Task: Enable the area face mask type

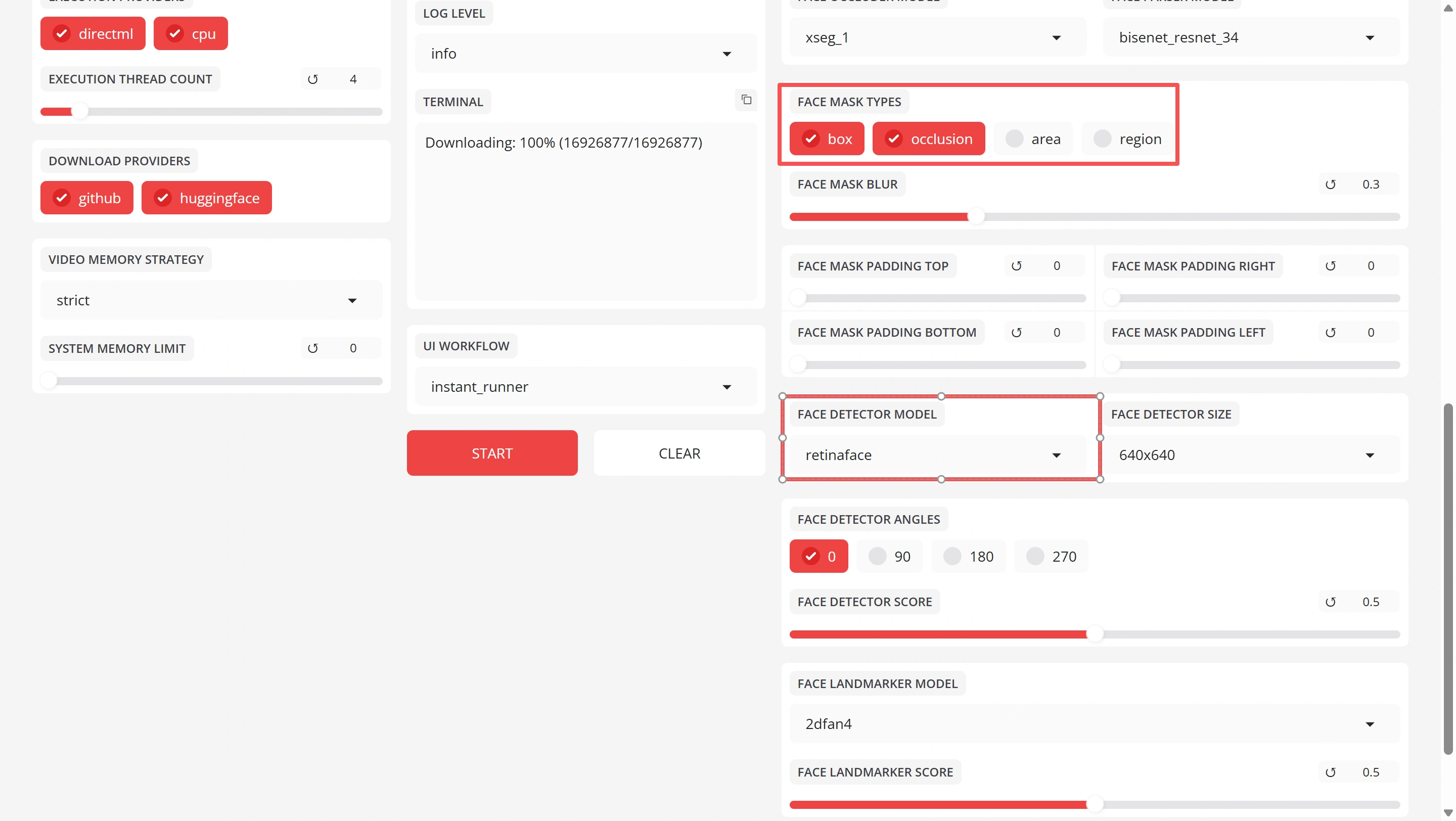Action: (1033, 139)
